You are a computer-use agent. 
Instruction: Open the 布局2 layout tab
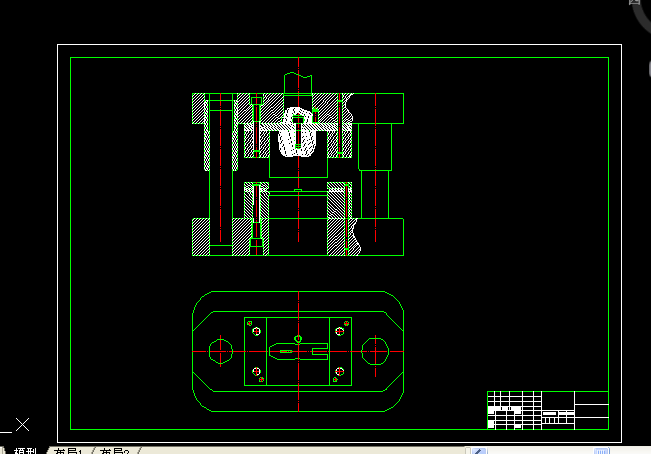tap(114, 451)
